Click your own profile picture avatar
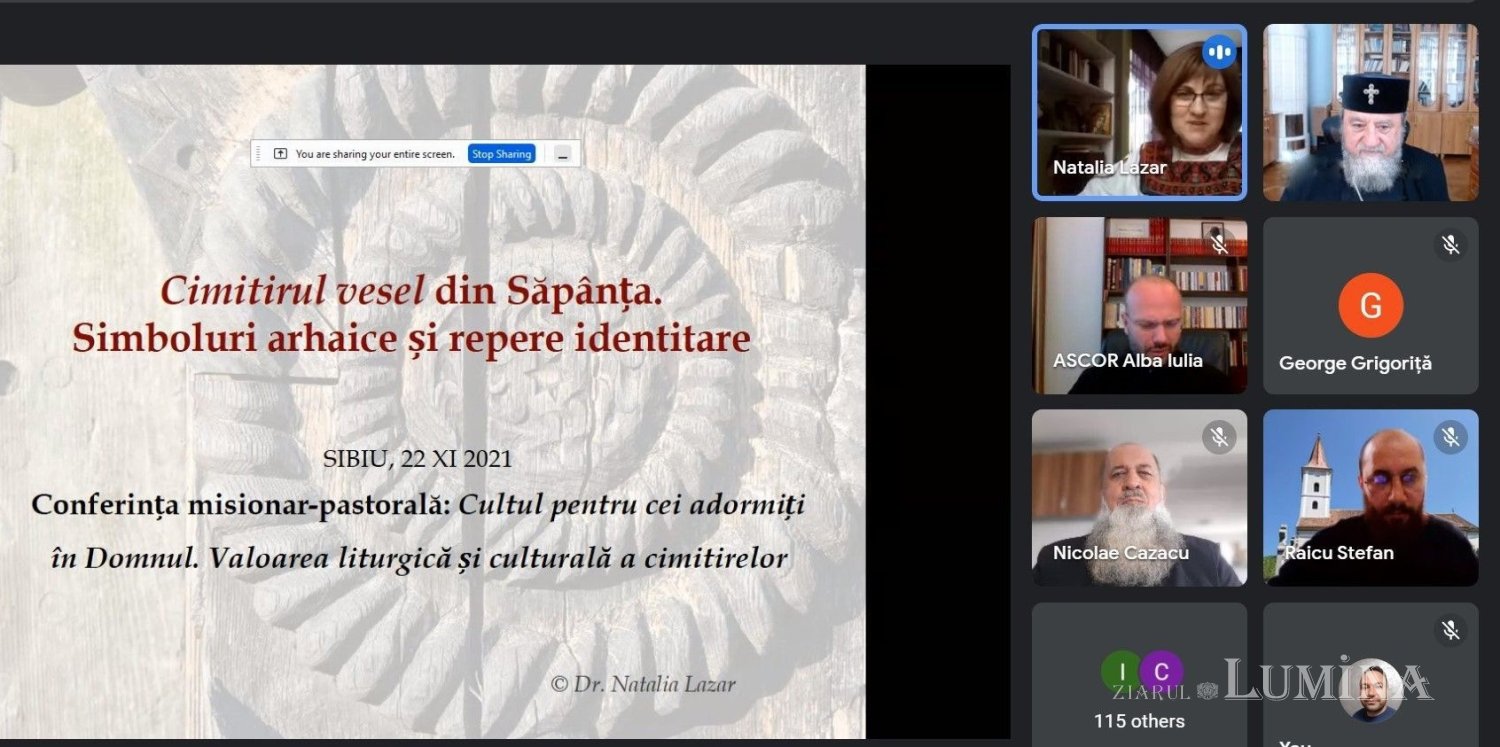 1370,690
